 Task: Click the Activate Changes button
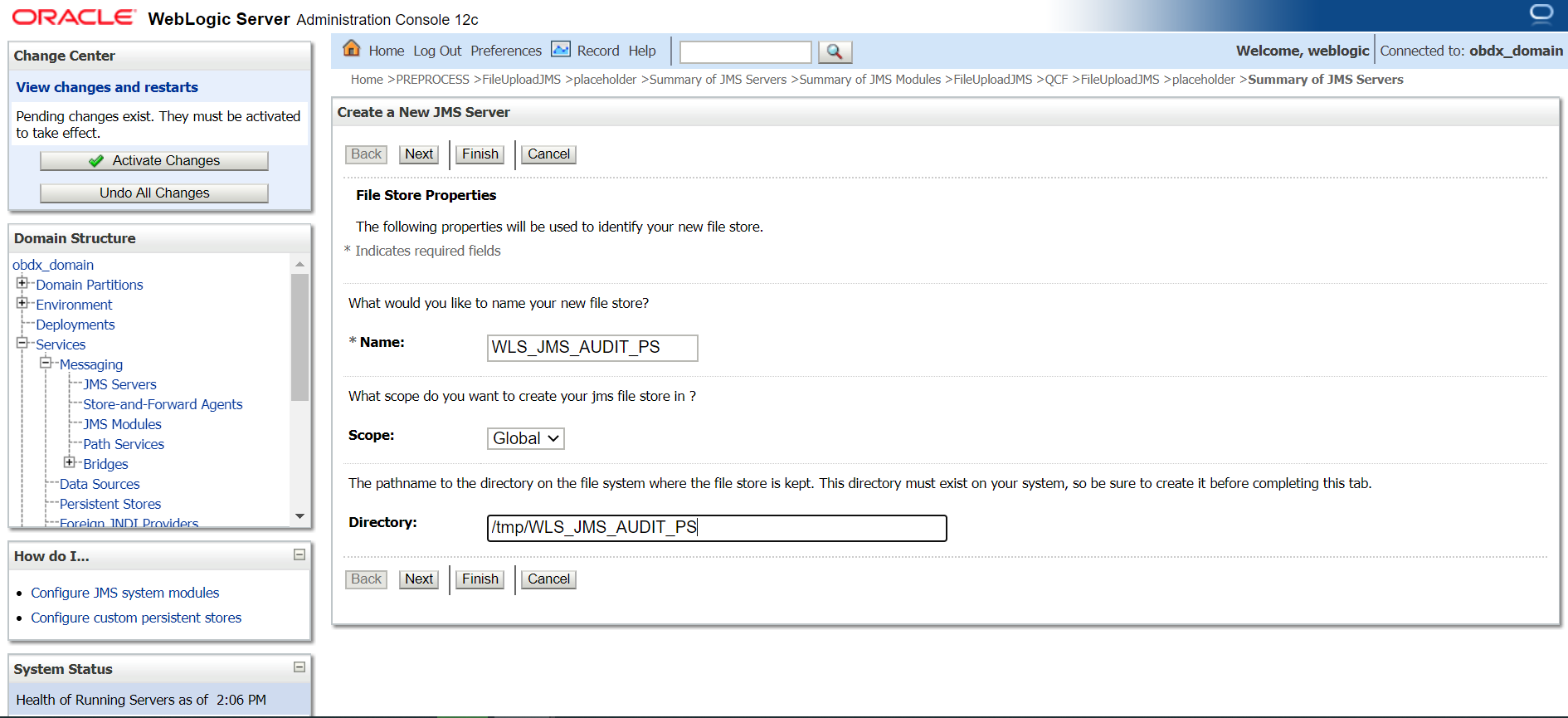[154, 161]
